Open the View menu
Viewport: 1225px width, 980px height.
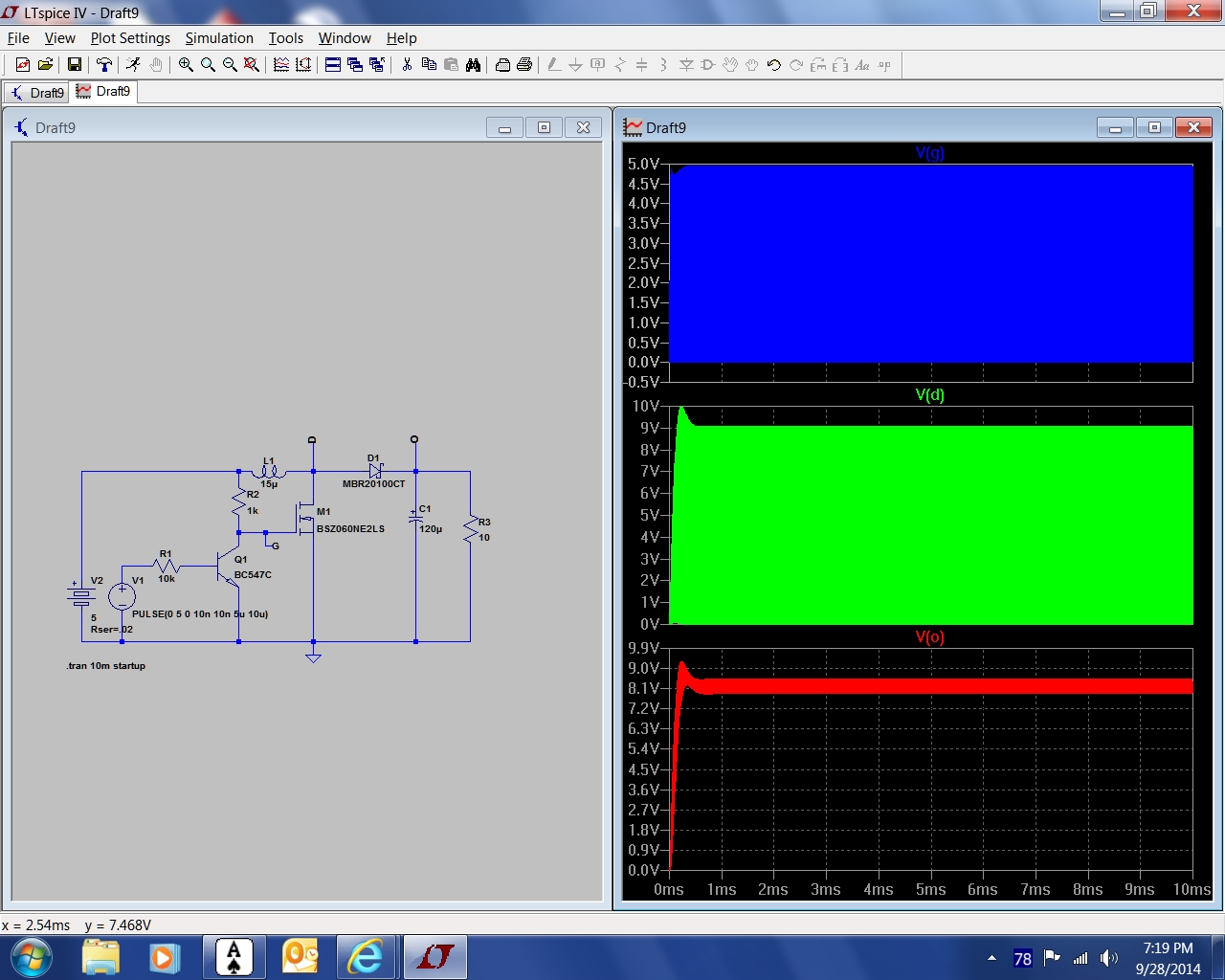click(x=59, y=38)
